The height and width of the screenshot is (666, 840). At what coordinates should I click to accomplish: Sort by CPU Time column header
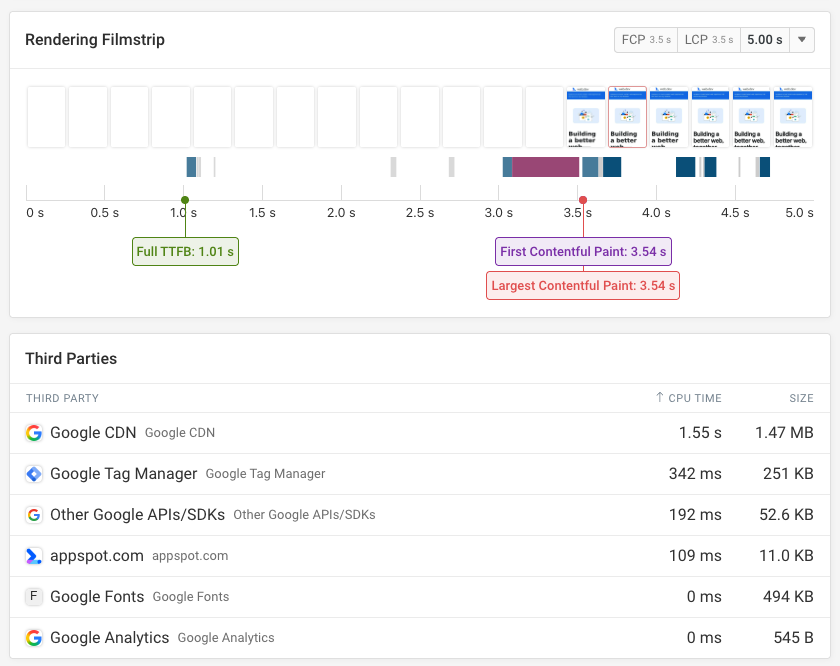point(688,398)
